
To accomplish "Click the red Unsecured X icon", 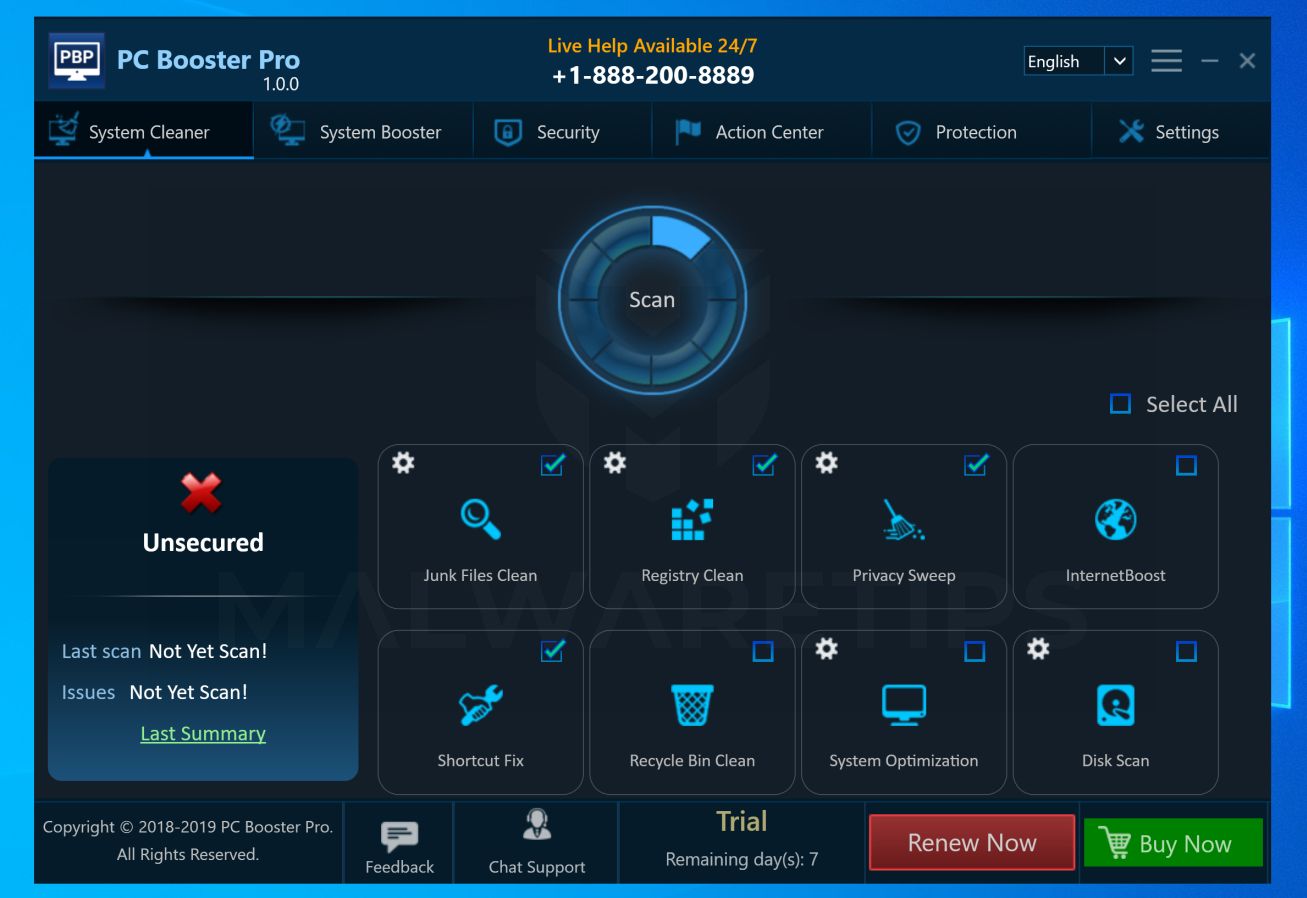I will [201, 493].
